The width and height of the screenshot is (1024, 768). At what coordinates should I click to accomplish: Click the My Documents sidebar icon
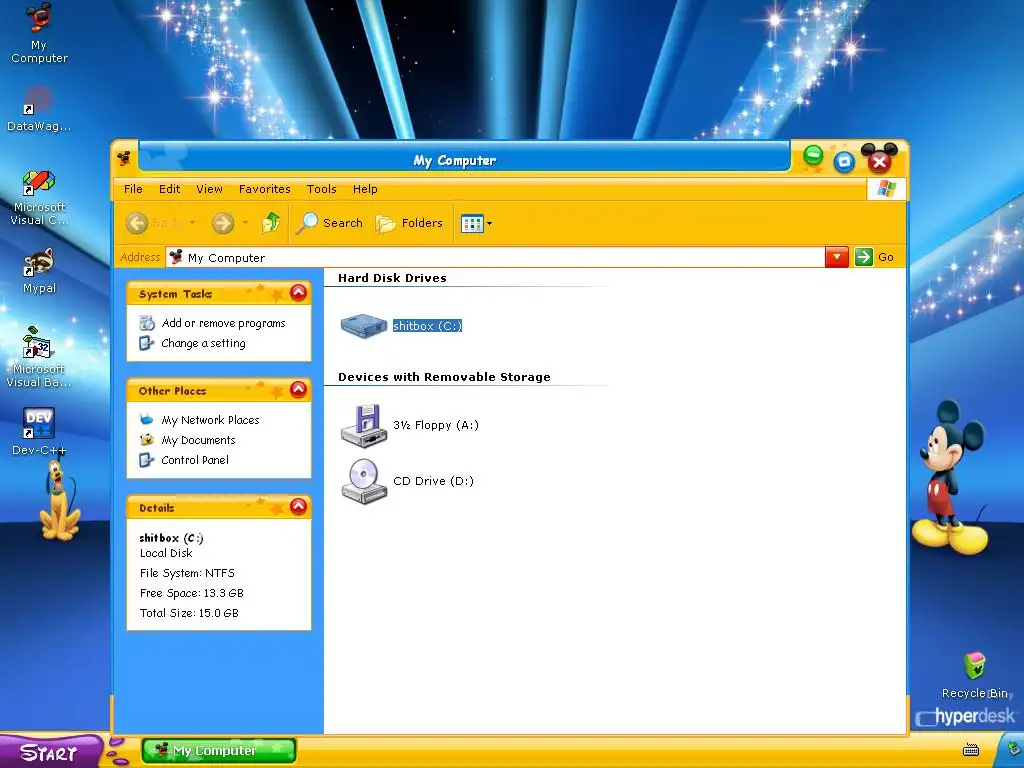pos(147,440)
